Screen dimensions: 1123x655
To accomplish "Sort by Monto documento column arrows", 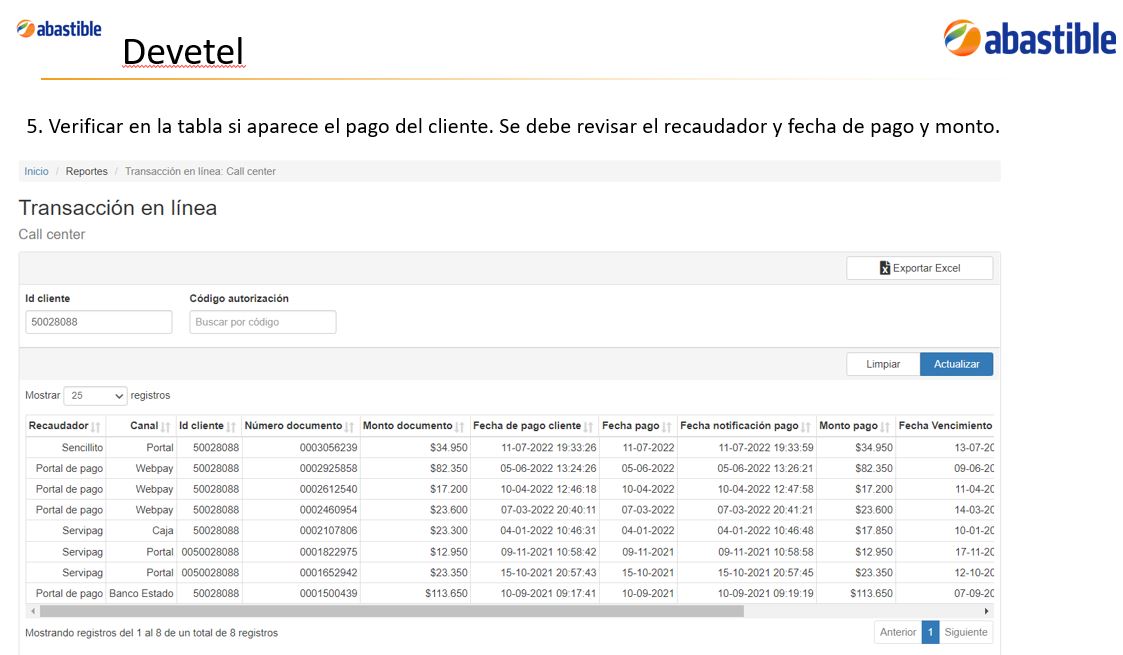I will pyautogui.click(x=460, y=427).
